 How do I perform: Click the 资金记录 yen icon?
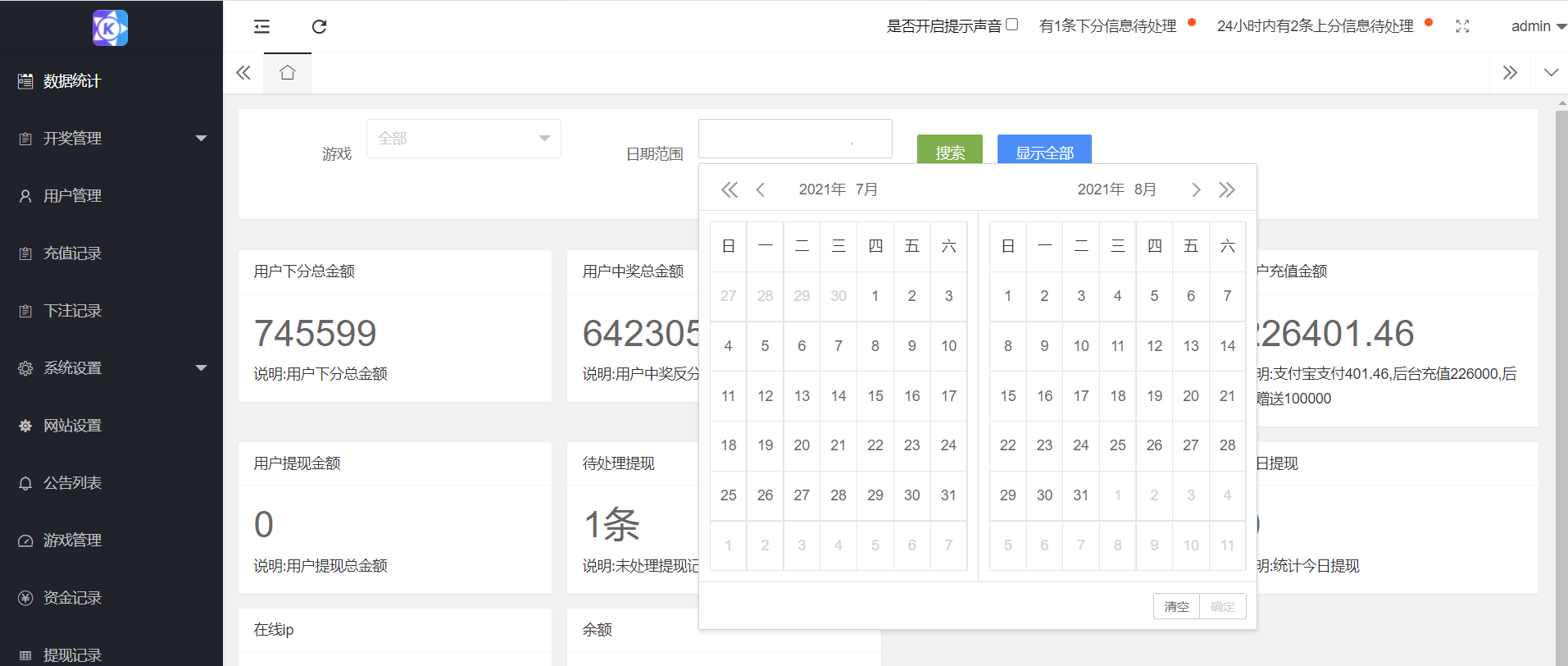pos(25,598)
